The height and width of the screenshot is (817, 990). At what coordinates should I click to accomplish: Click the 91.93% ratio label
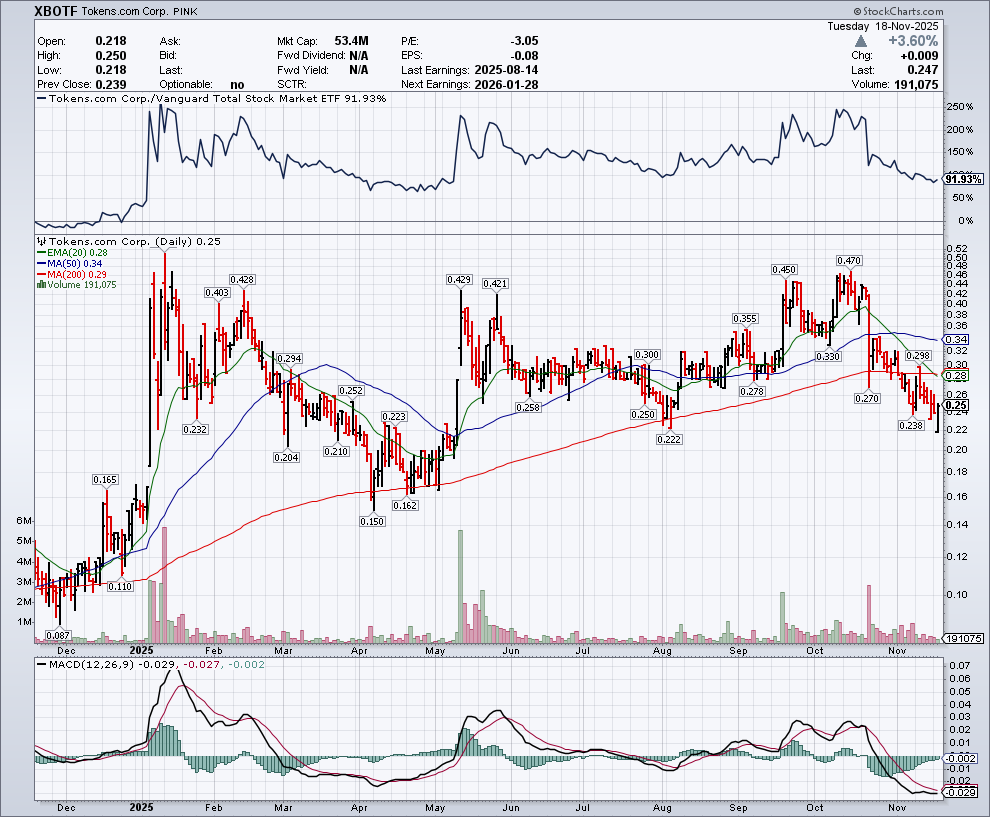[964, 177]
